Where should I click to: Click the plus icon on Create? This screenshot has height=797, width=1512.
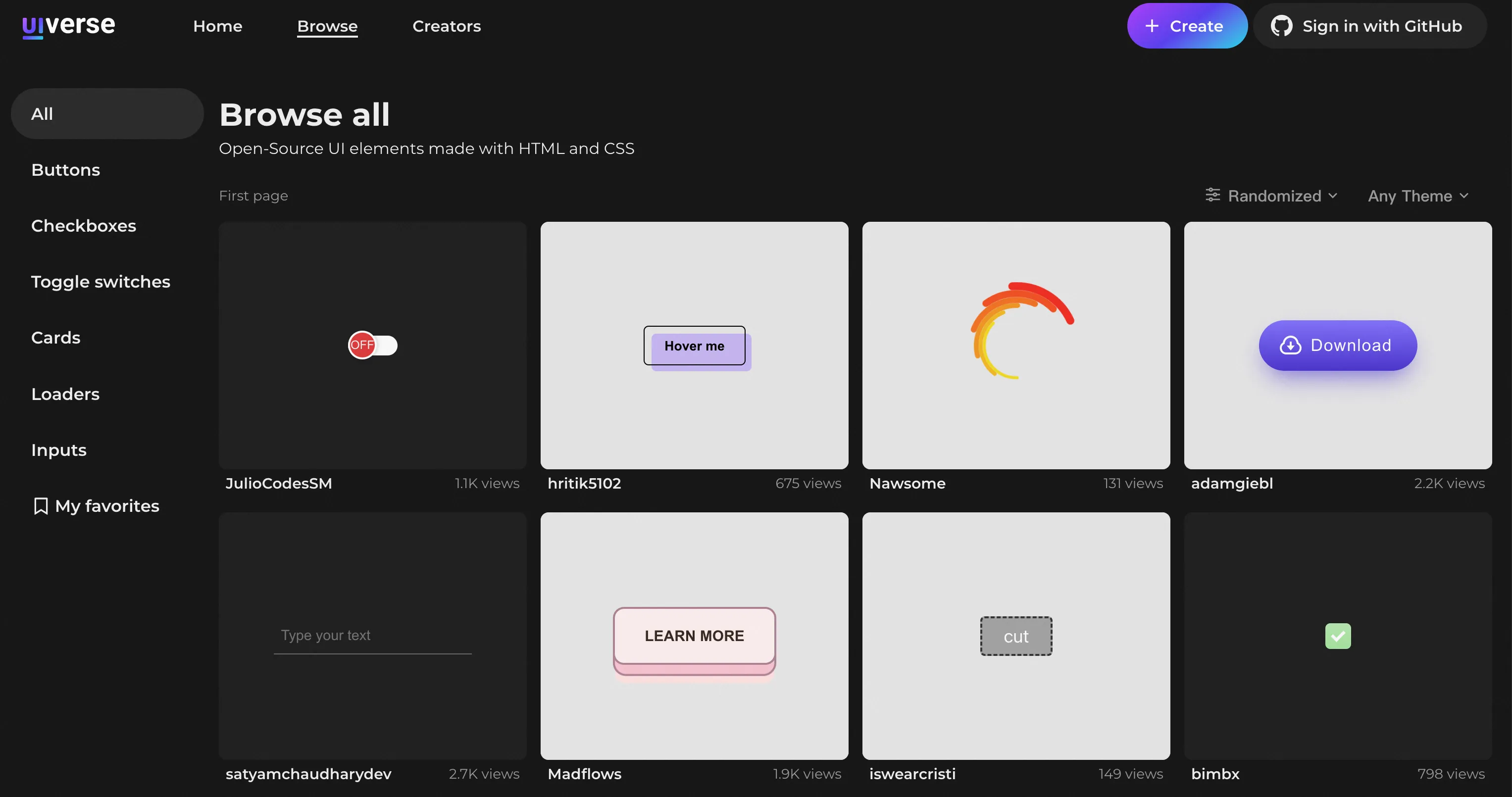tap(1152, 26)
